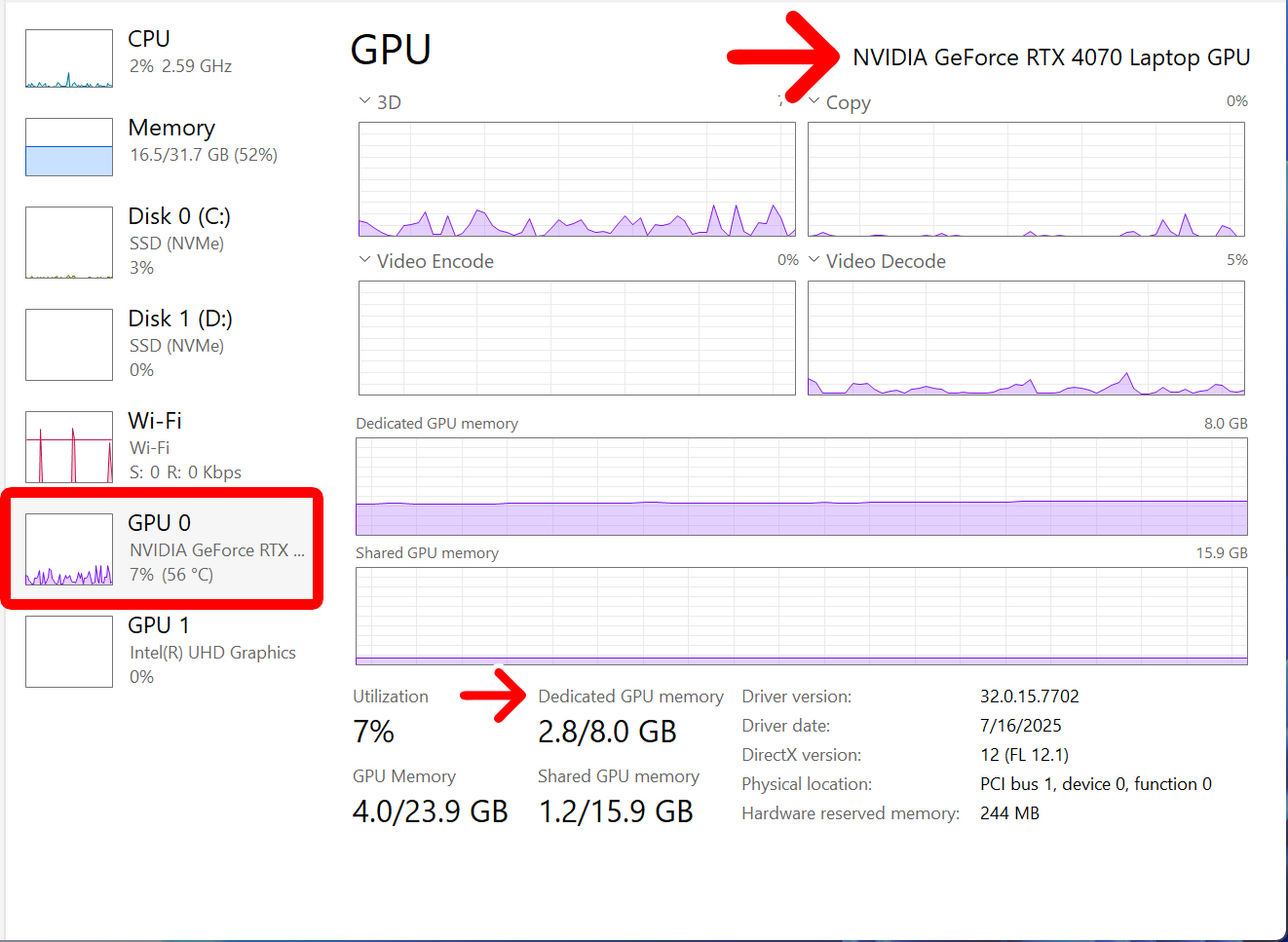Collapse the 3D engine graph section

(x=362, y=100)
